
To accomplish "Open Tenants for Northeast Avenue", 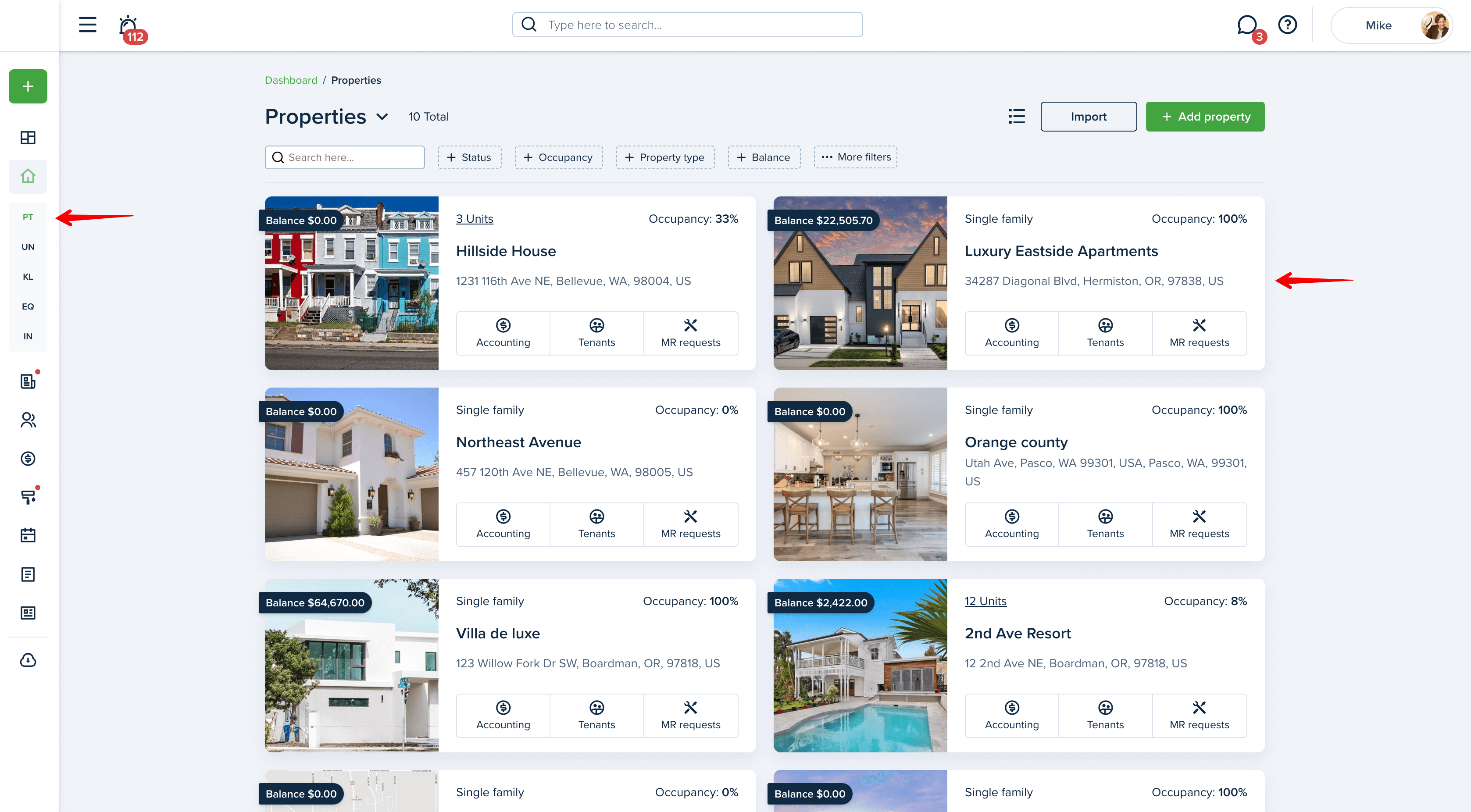I will tap(597, 525).
